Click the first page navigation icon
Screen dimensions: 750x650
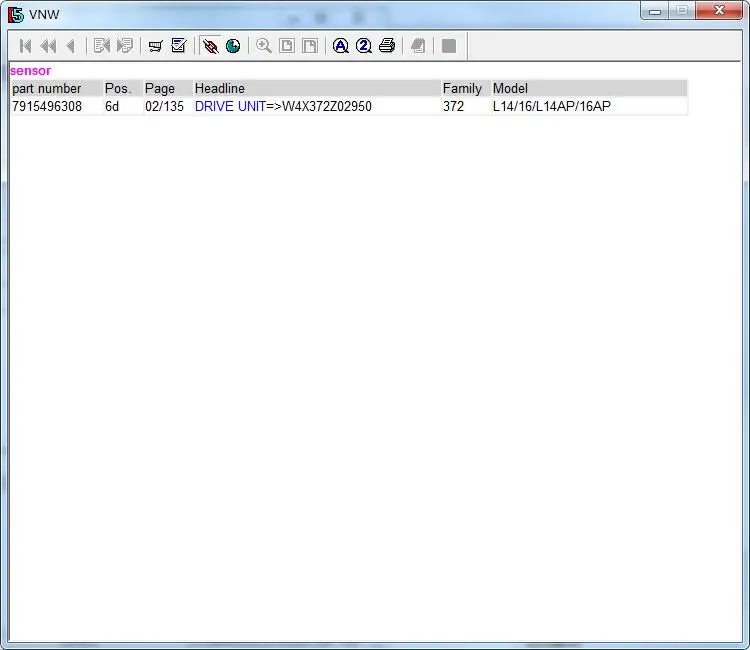coord(25,46)
